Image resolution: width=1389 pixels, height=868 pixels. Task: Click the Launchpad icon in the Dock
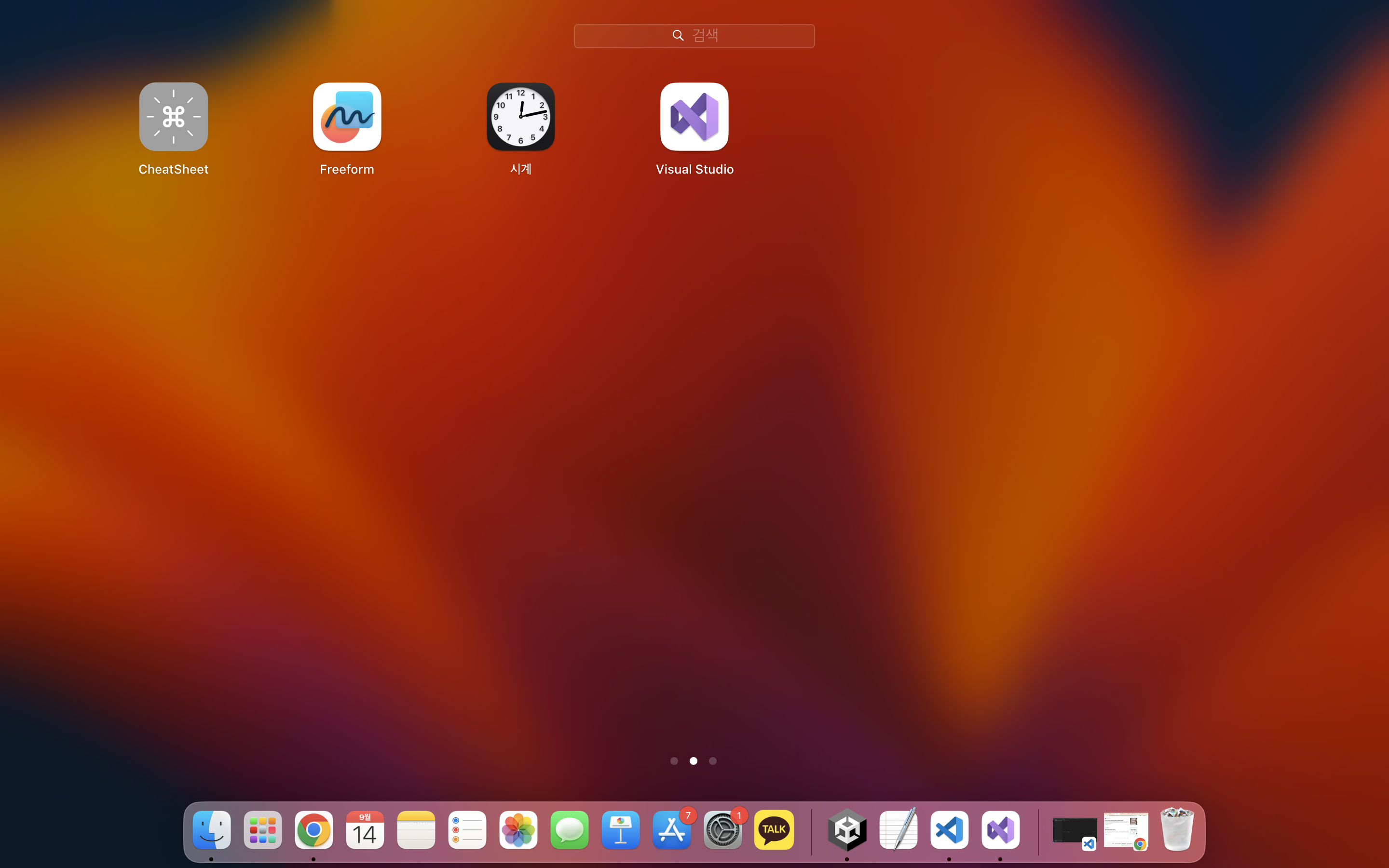[x=263, y=830]
